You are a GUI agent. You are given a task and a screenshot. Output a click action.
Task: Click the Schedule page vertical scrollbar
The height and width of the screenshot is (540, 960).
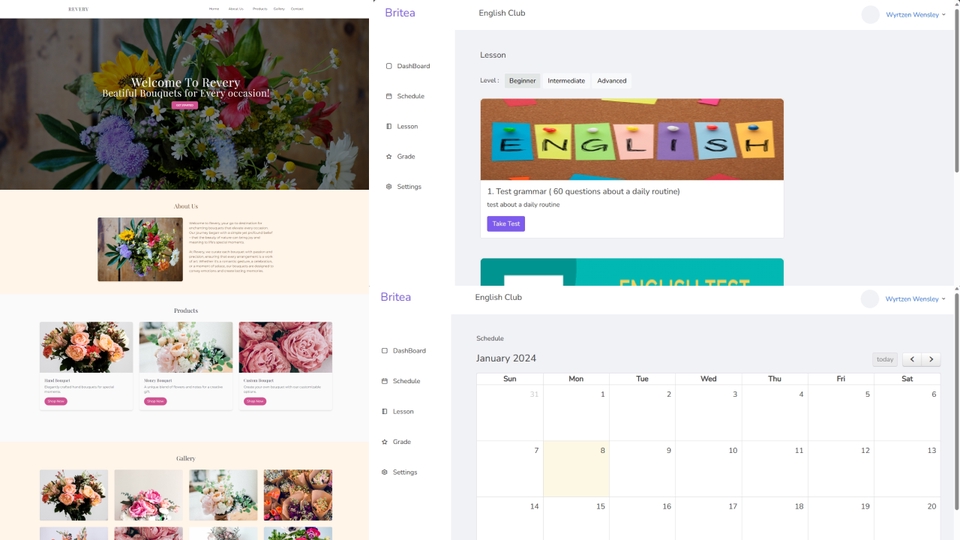(956, 401)
